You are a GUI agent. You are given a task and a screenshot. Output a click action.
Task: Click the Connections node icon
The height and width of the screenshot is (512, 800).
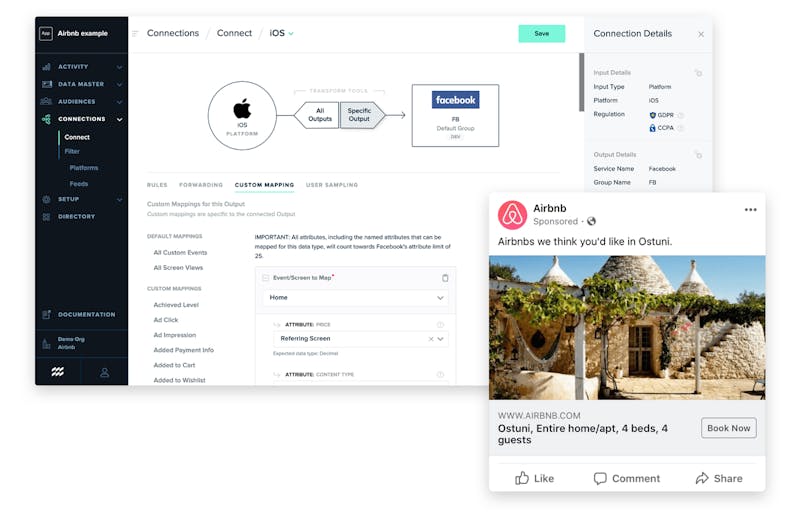[x=46, y=119]
